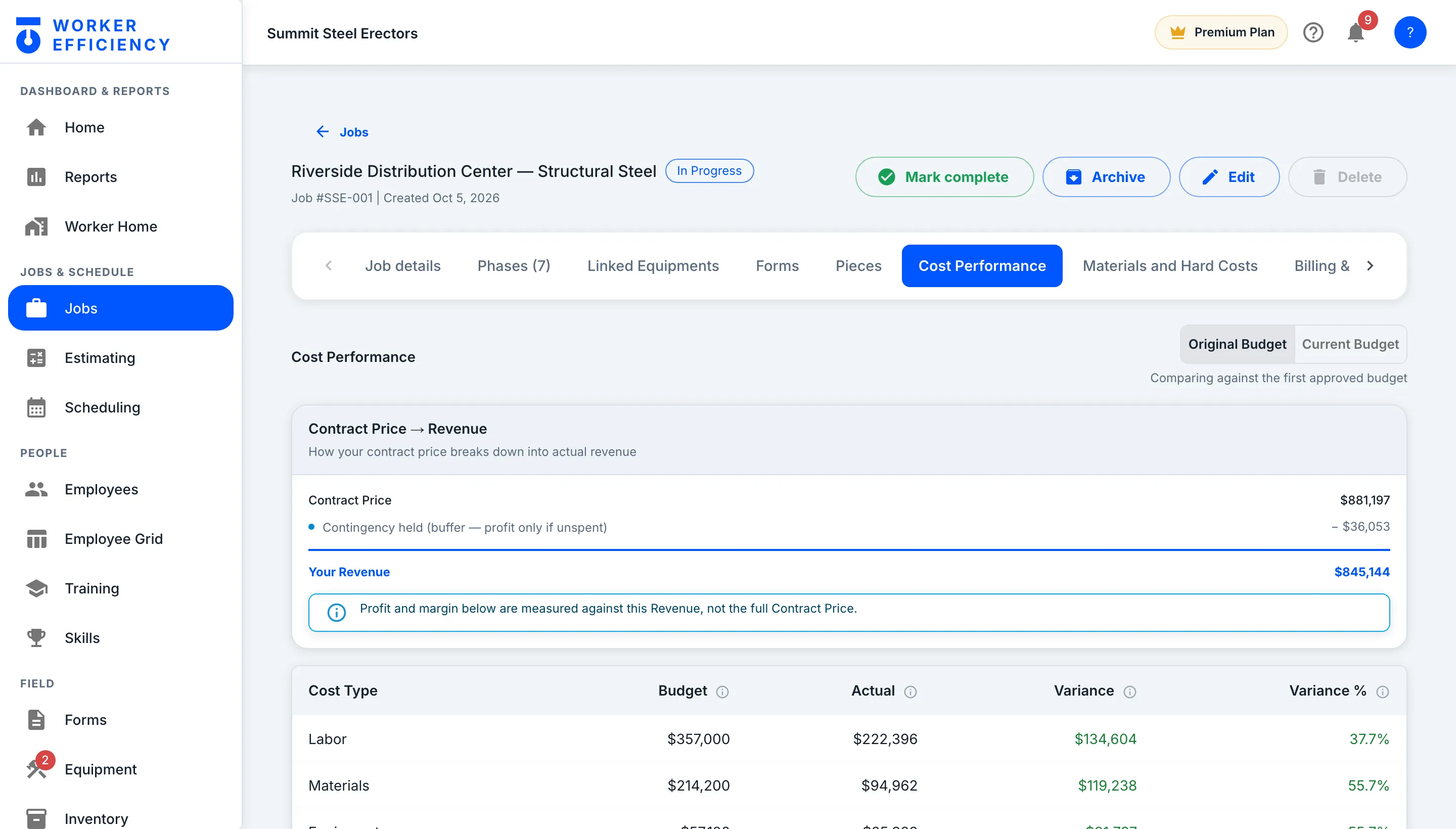Show info for the Variance % column
Screen dimensions: 1456x829
coord(1382,691)
